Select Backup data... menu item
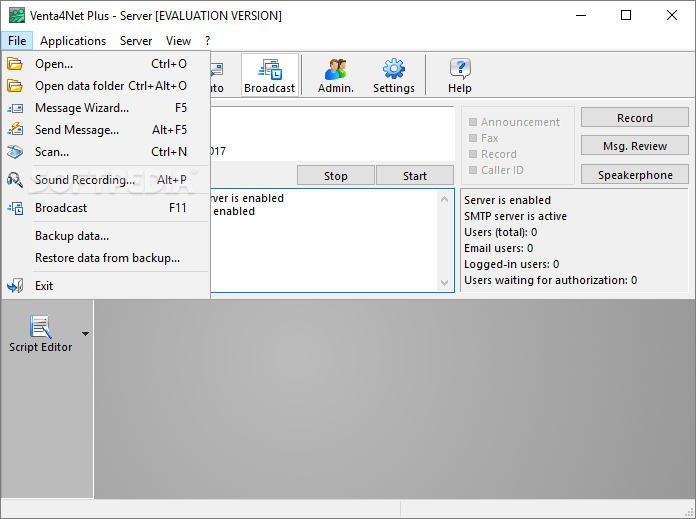 [106, 236]
